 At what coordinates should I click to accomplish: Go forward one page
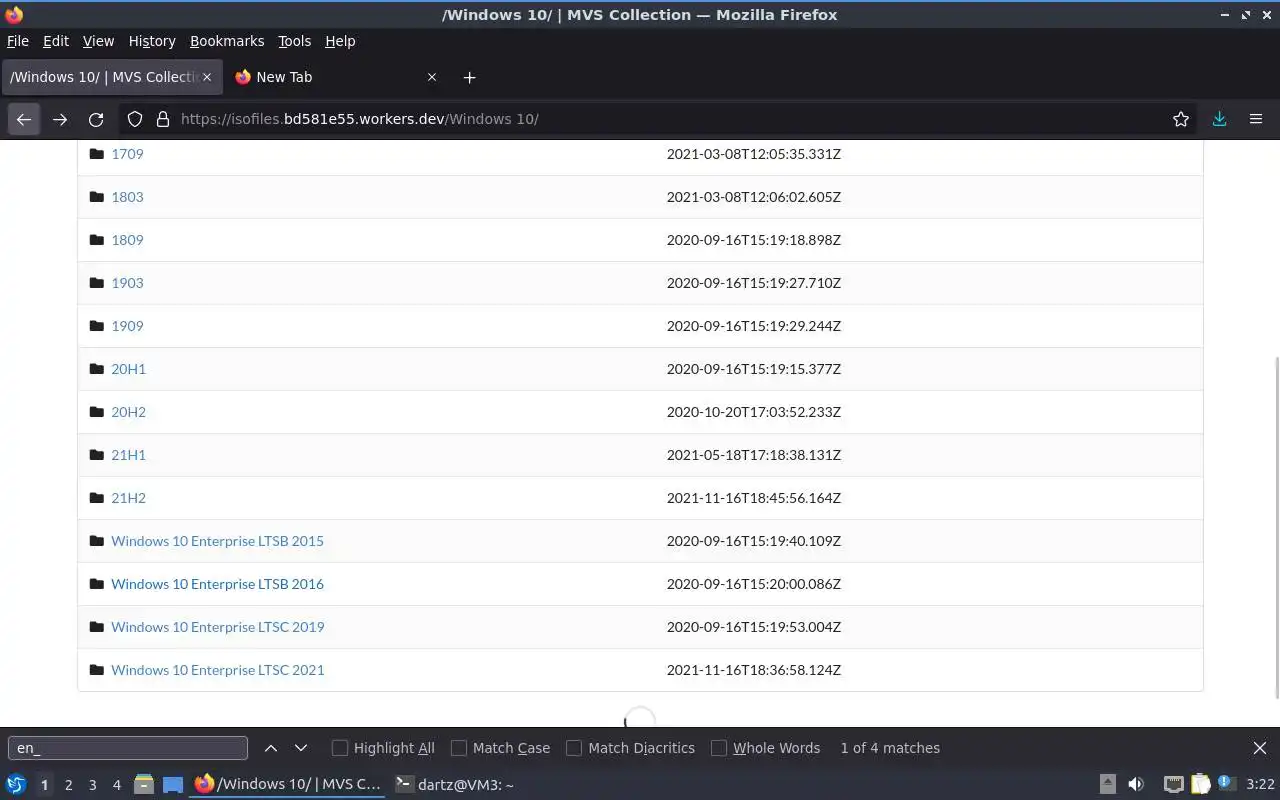[x=60, y=119]
